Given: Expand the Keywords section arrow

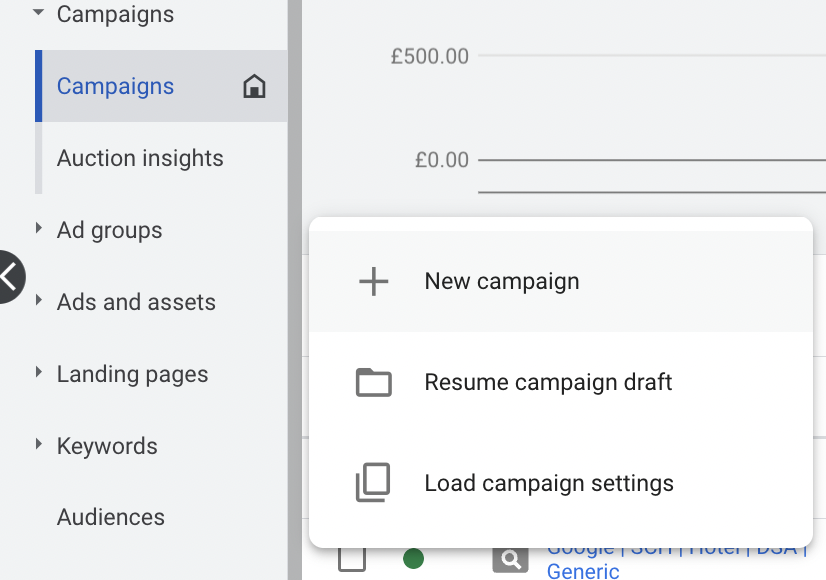Looking at the screenshot, I should pyautogui.click(x=39, y=445).
